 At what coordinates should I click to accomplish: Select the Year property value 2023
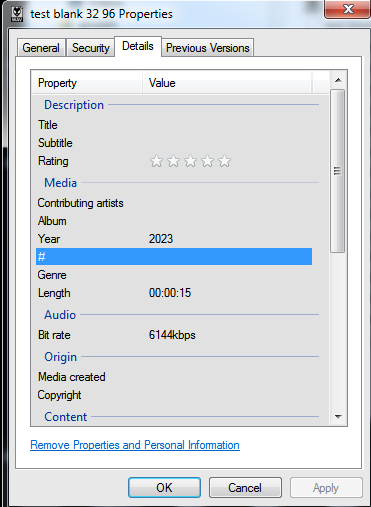[x=161, y=239]
